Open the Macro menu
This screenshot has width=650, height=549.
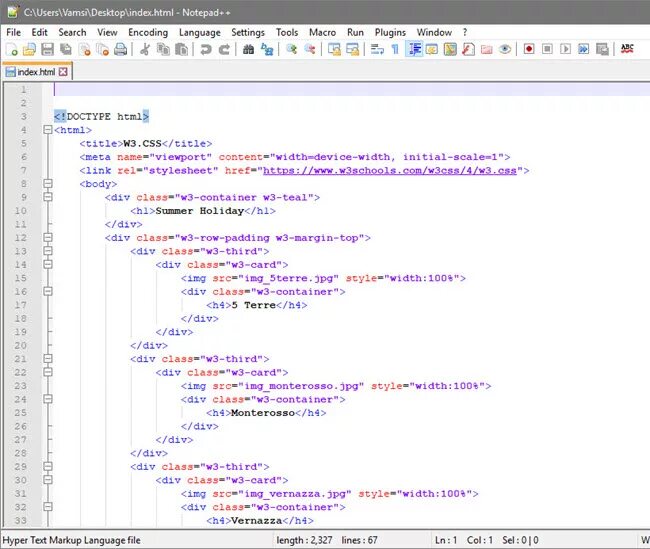323,32
